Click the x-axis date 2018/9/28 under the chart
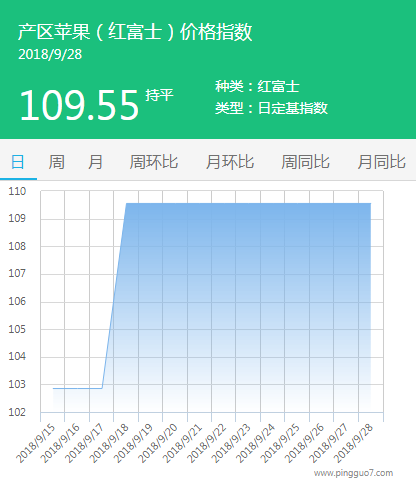Screen dimensions: 416x484 pos(353,443)
